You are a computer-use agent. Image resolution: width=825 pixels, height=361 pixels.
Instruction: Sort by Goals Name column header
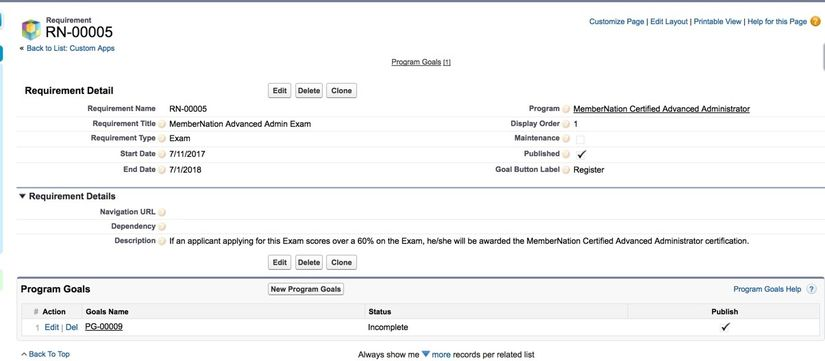pos(107,312)
